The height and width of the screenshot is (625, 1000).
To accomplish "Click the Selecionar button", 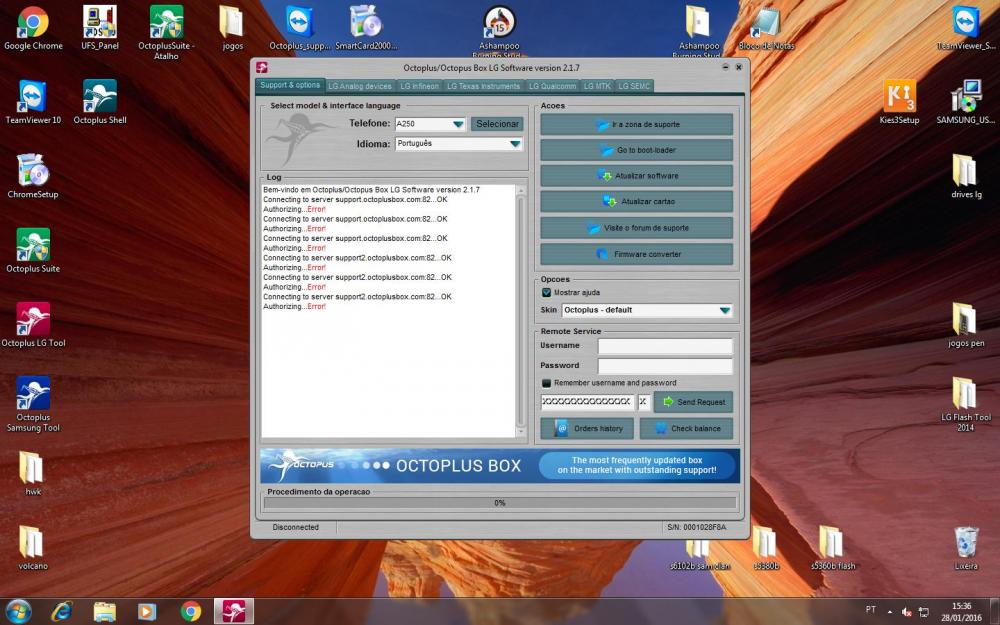I will coord(497,124).
